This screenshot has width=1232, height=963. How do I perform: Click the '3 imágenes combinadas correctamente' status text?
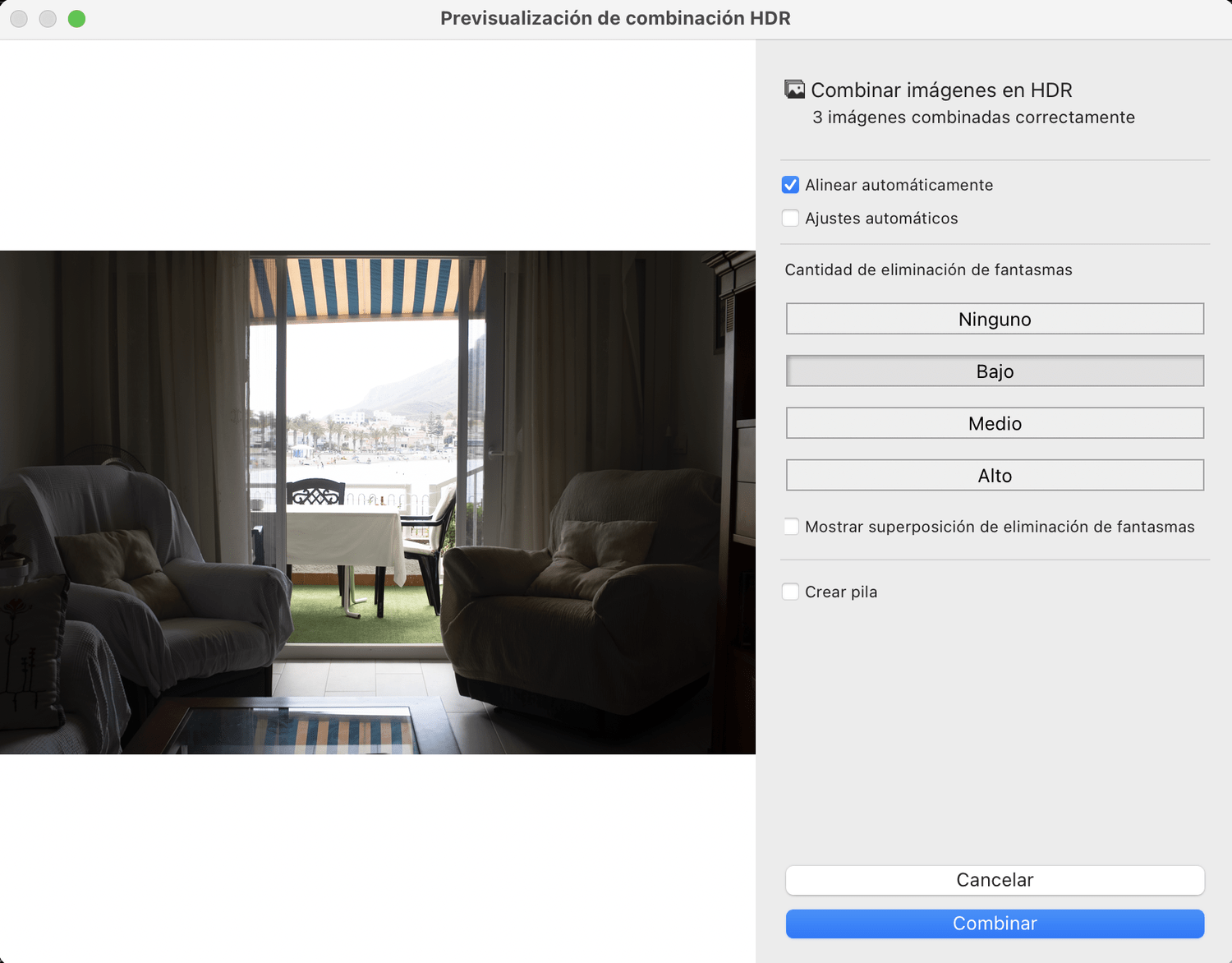click(x=973, y=117)
